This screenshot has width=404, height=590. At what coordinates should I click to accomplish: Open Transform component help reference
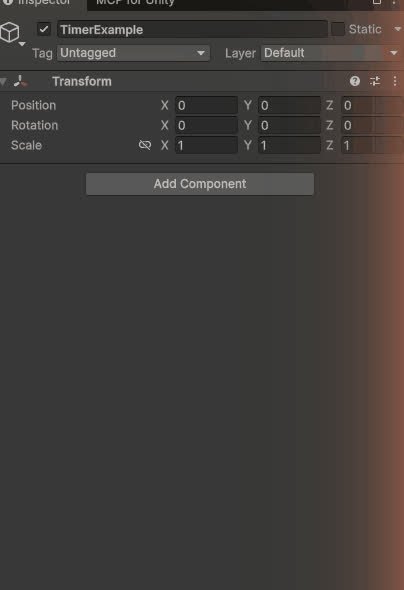tap(355, 81)
